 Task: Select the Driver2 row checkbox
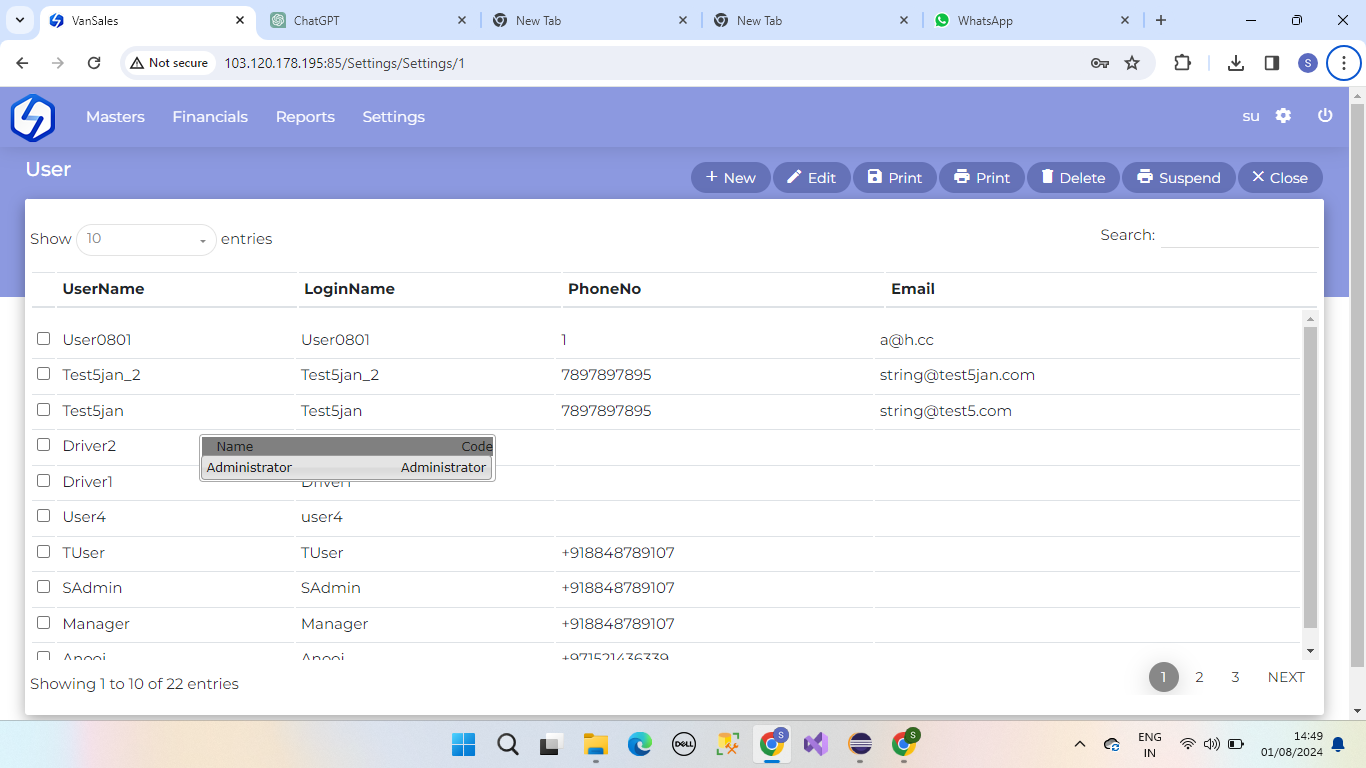[43, 445]
